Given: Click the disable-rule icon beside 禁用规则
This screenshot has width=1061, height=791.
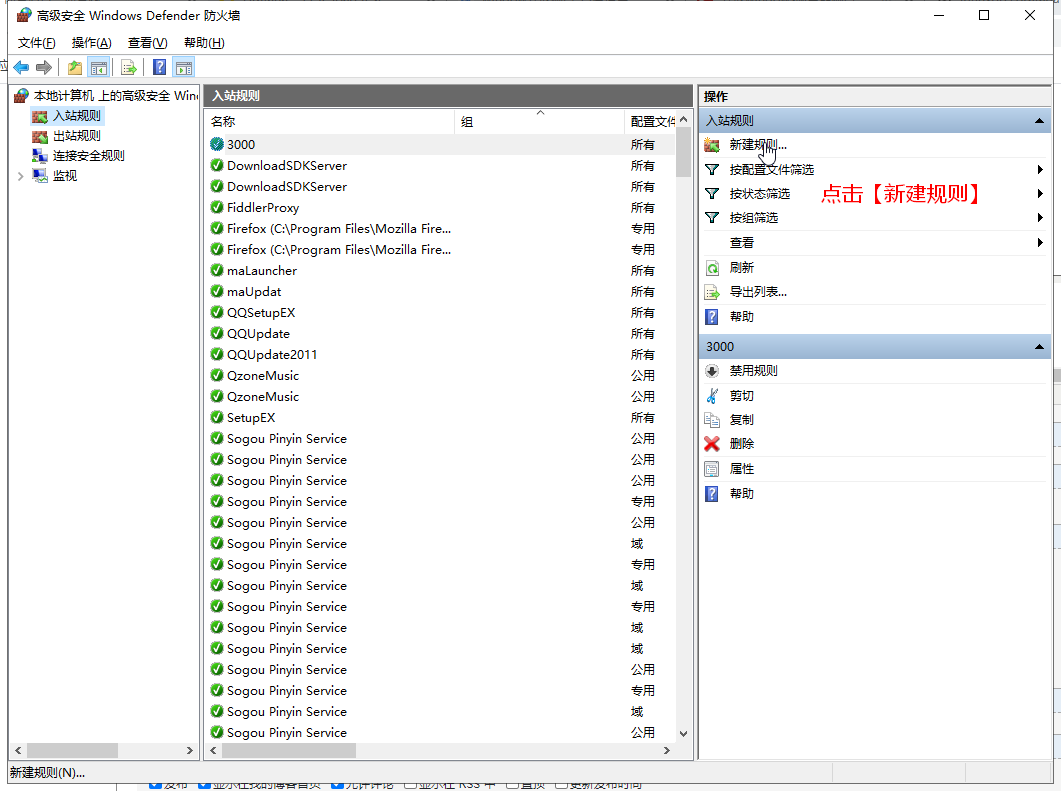Looking at the screenshot, I should click(x=712, y=371).
